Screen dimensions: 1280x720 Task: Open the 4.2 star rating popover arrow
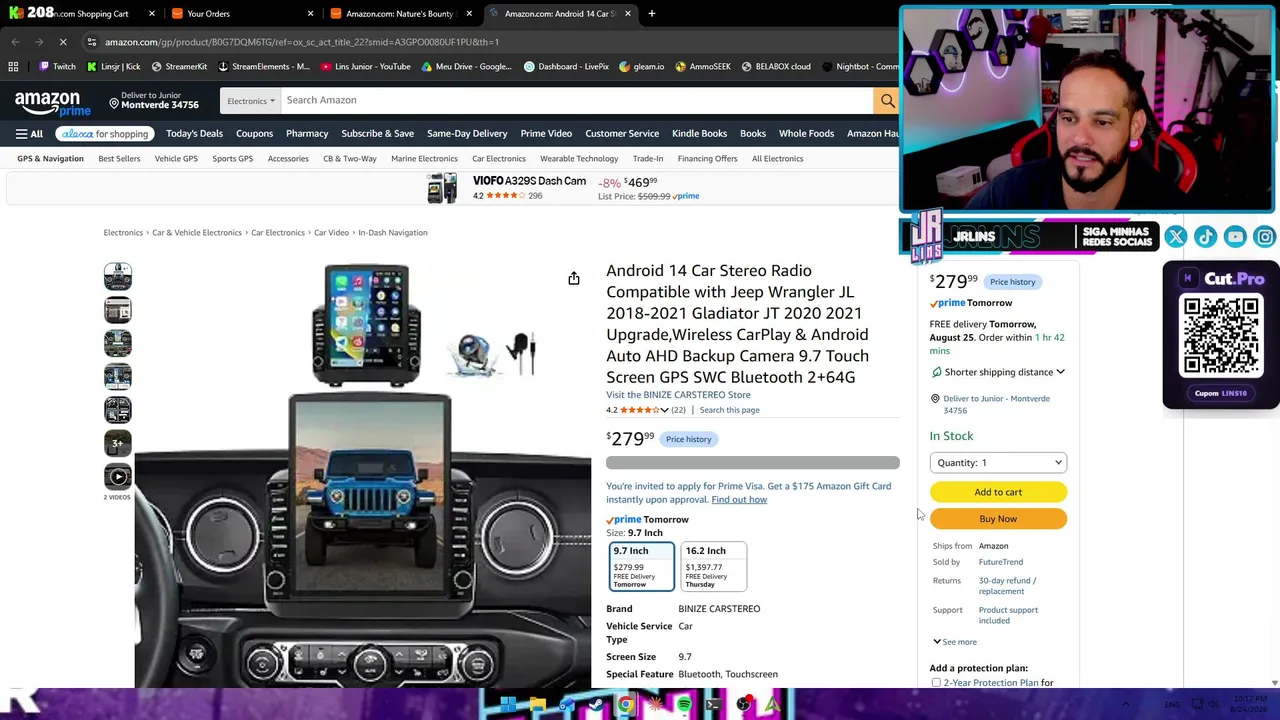[664, 410]
